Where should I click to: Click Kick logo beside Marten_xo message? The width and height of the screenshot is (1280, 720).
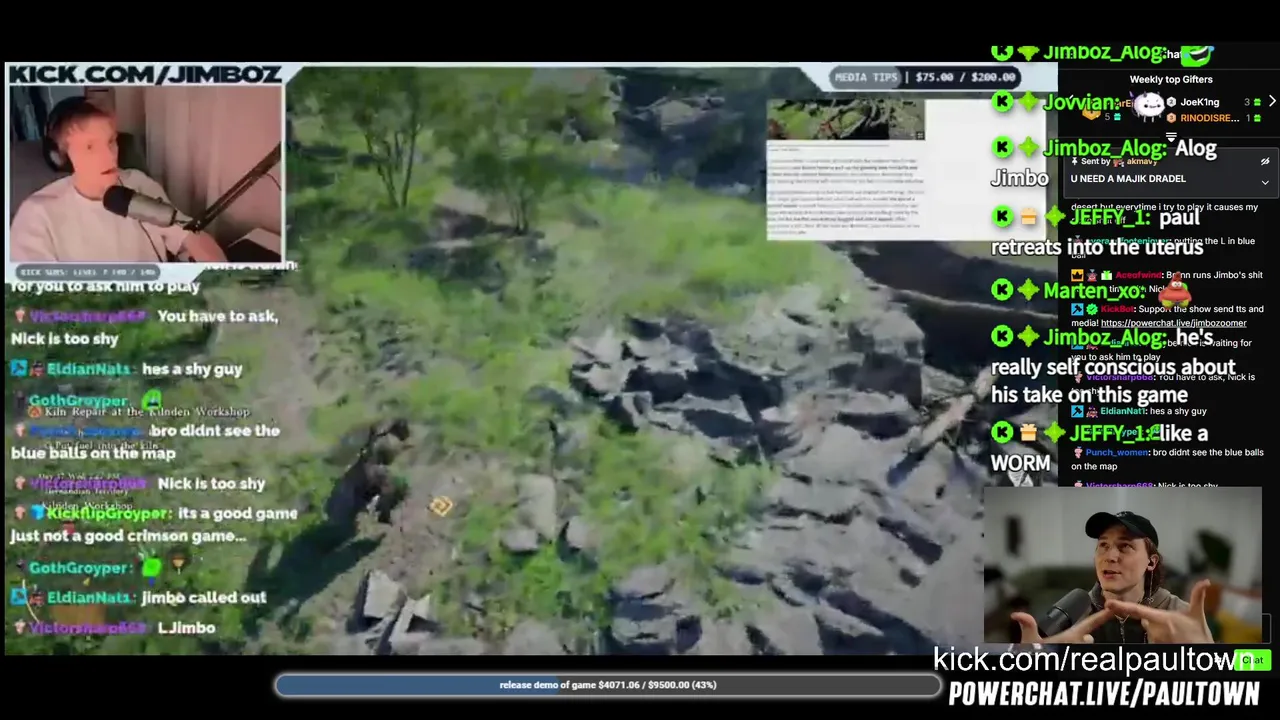point(1002,290)
